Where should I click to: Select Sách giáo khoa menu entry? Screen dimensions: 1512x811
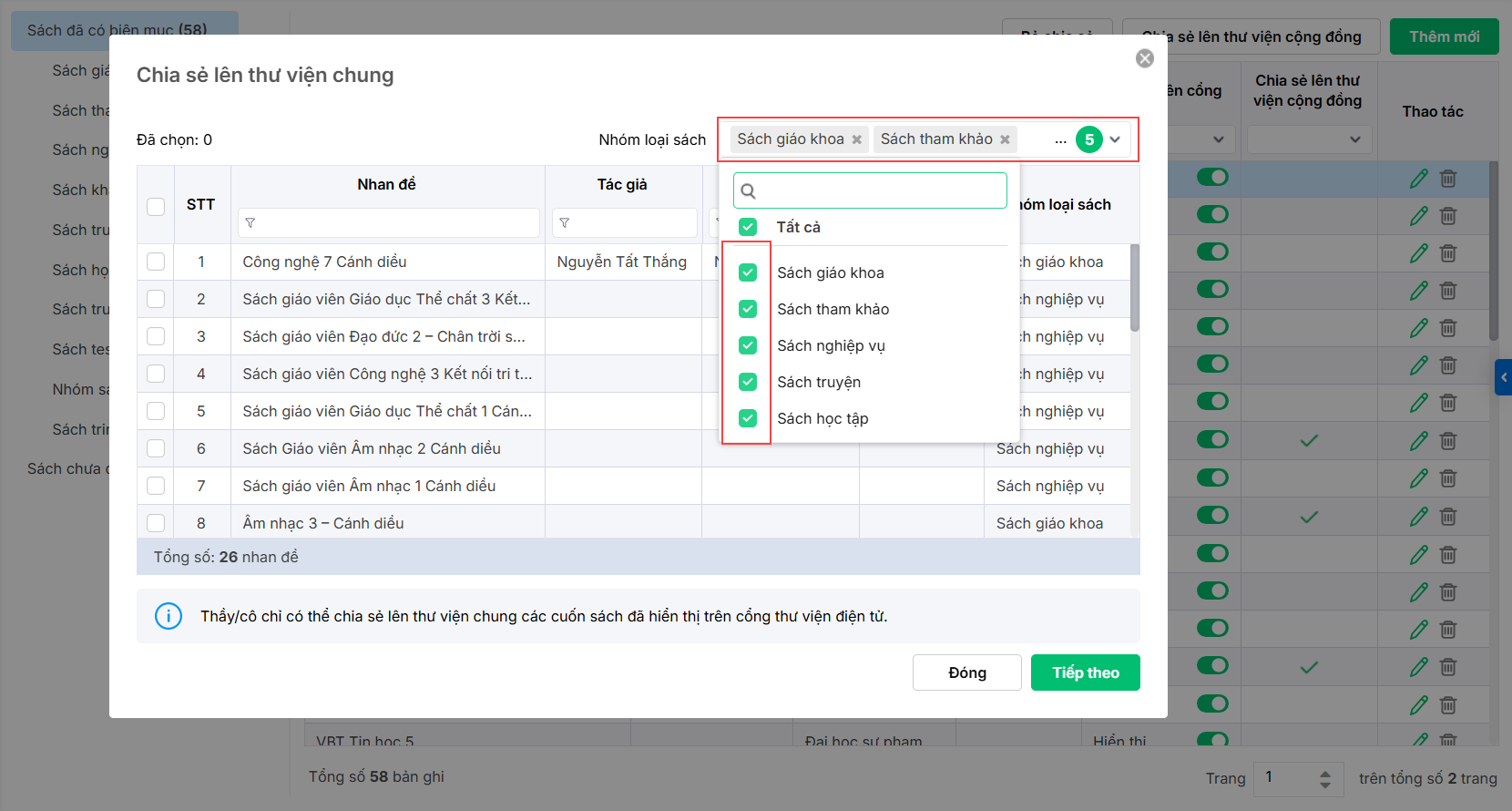(830, 272)
